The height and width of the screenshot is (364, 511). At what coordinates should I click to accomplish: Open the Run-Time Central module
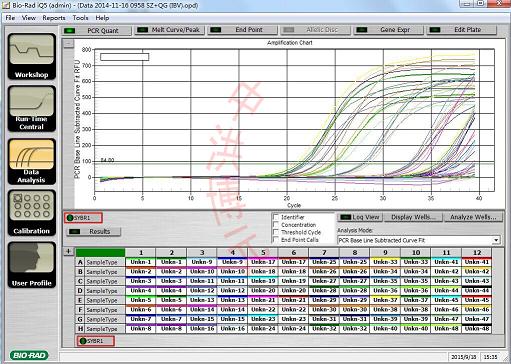[x=32, y=109]
